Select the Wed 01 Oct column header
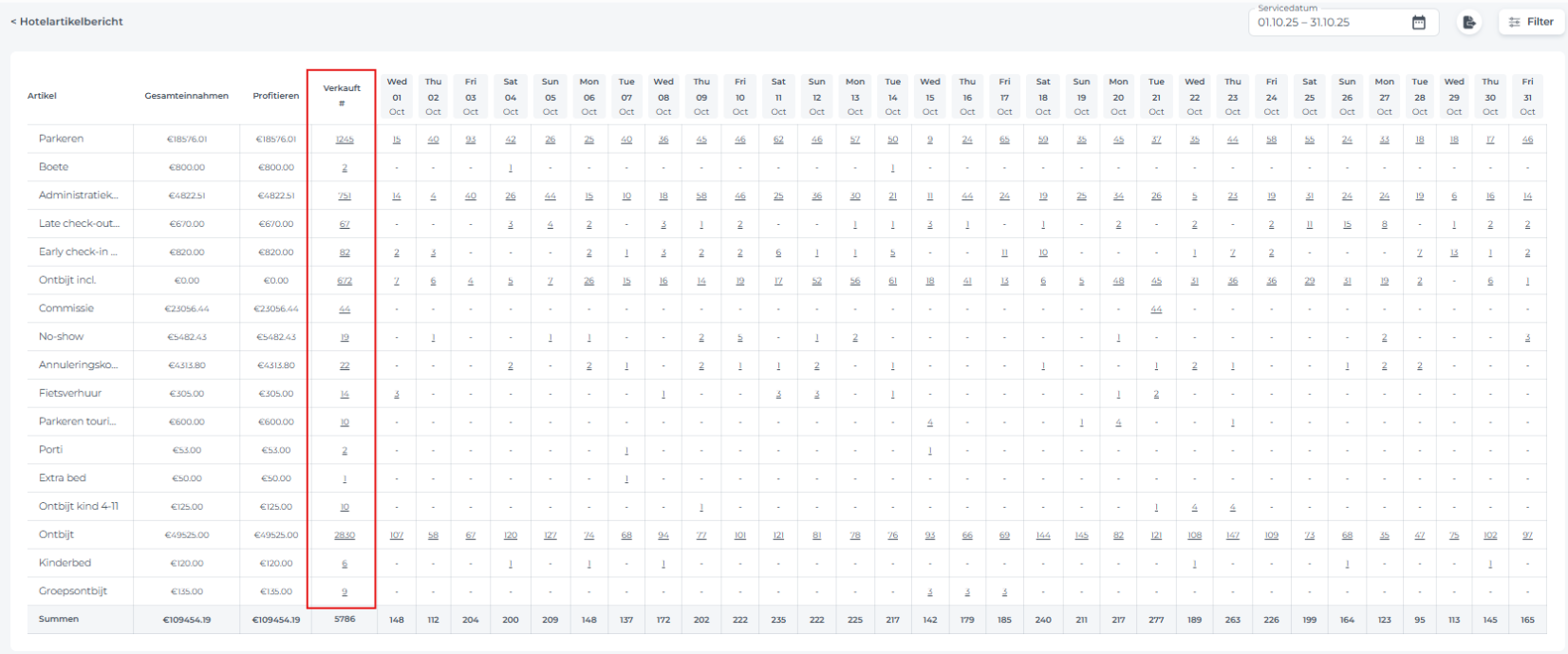This screenshot has height=654, width=1568. point(397,97)
